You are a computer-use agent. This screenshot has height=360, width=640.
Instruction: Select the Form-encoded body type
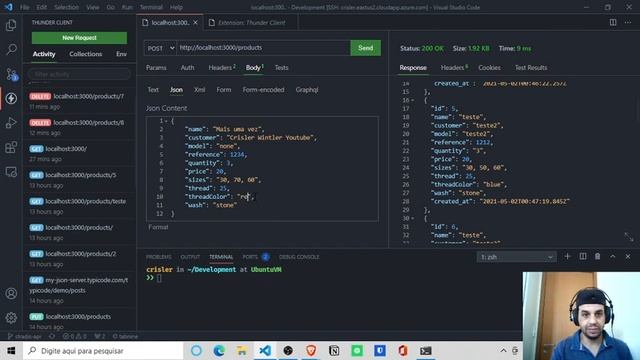click(x=263, y=90)
